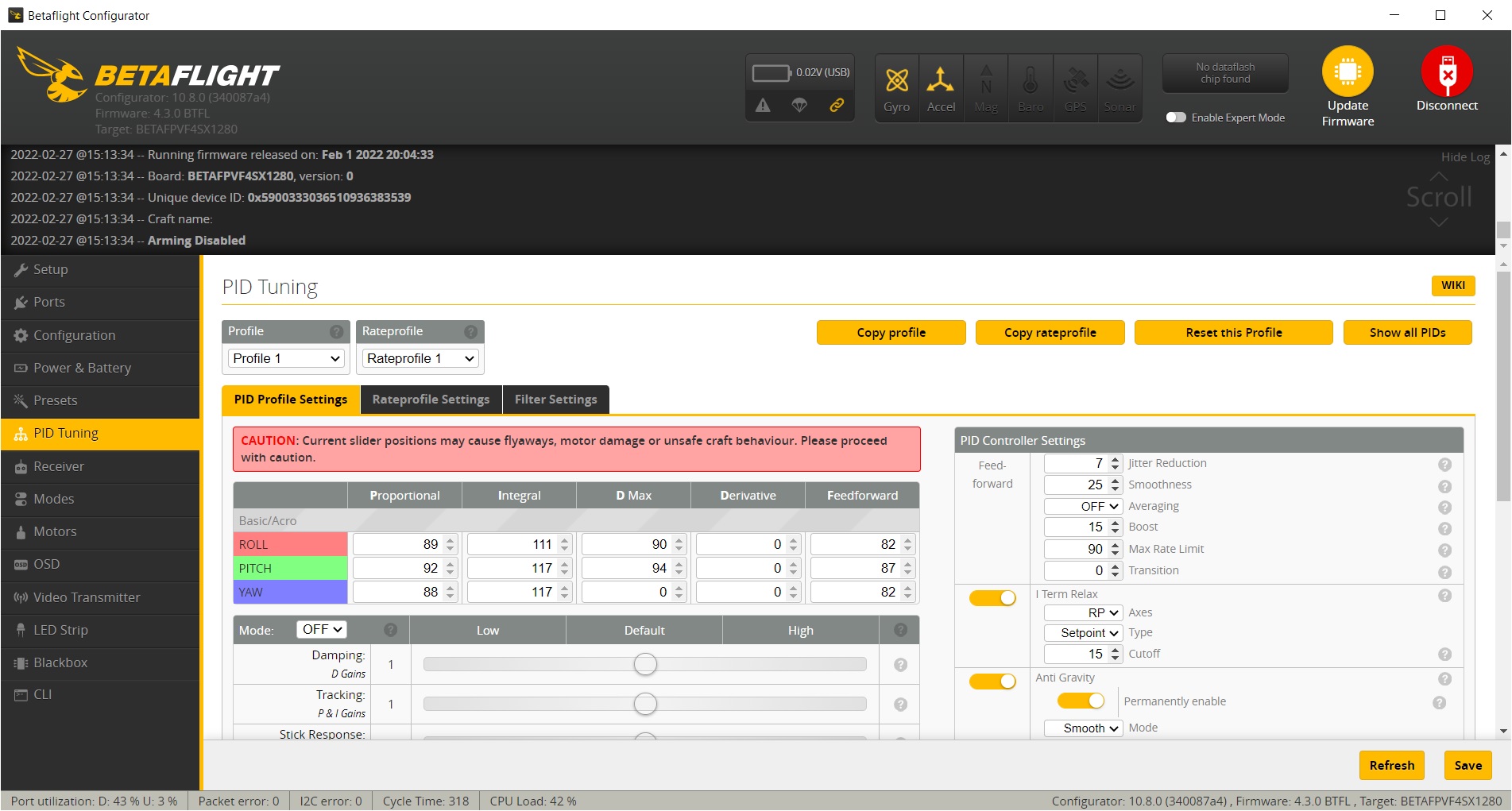Open the Anti Gravity Mode Smooth dropdown
Screen dimensions: 1512x811
tap(1083, 728)
